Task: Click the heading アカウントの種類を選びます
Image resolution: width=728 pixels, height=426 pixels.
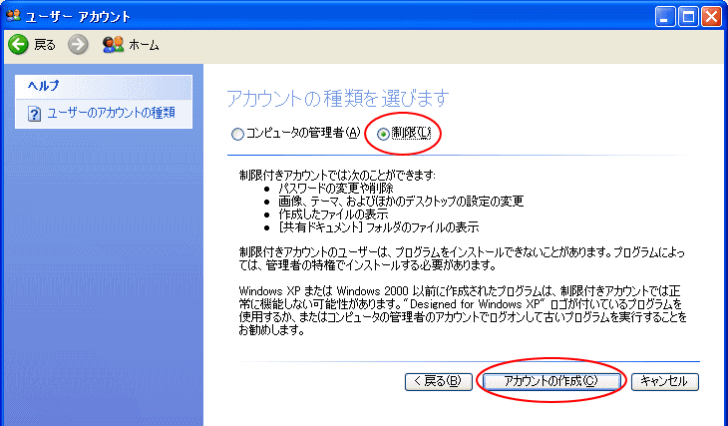Action: point(338,98)
